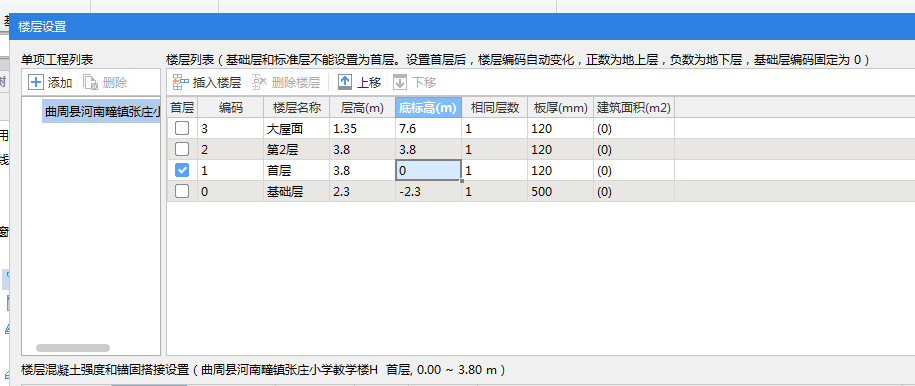This screenshot has height=386, width=915.
Task: Click the 编码 column header
Action: click(x=231, y=107)
